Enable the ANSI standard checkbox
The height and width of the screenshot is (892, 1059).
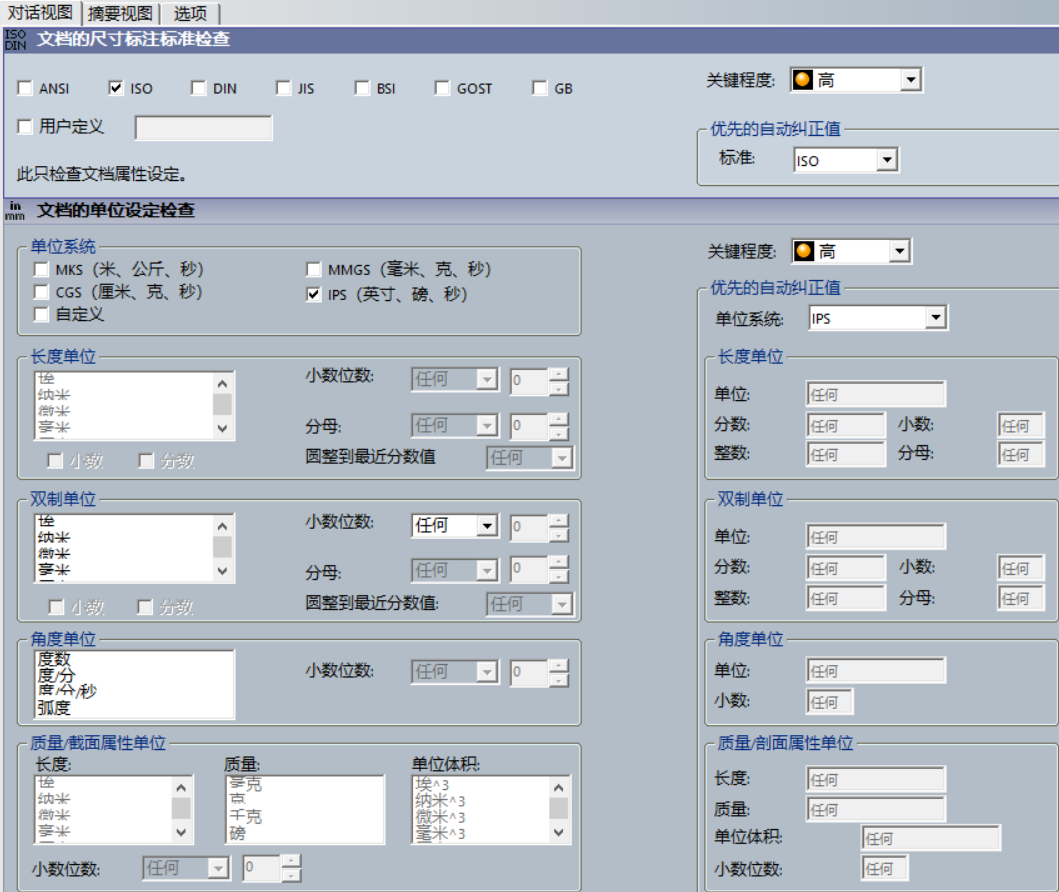click(x=23, y=89)
